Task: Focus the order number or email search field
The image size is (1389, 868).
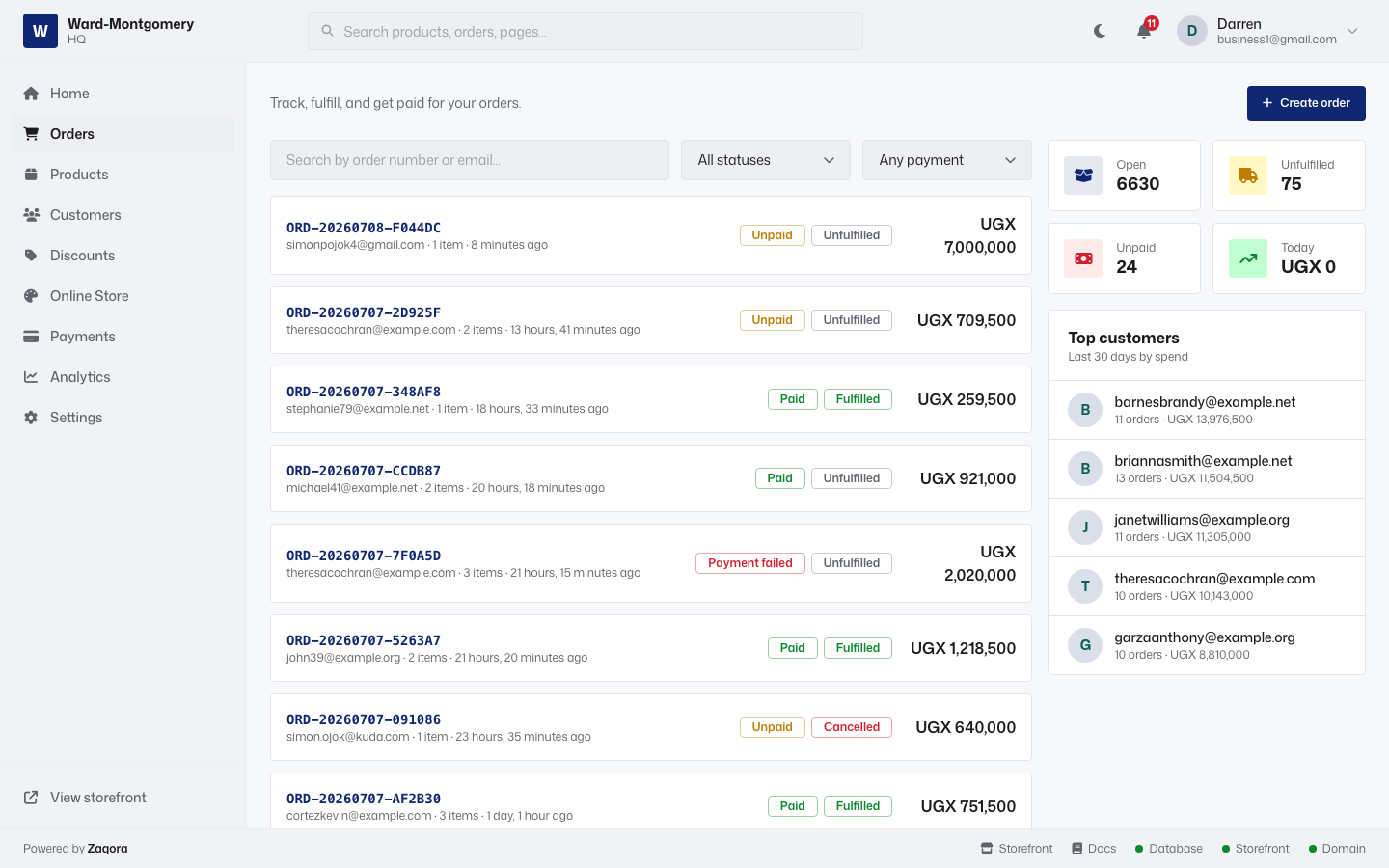Action: (470, 160)
